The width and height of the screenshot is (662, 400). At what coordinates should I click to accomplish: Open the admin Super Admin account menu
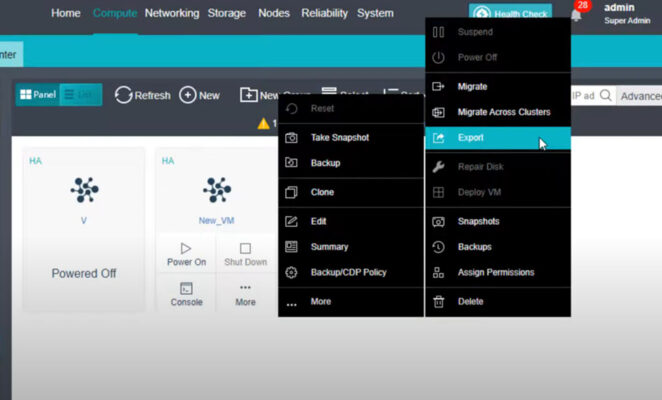click(x=627, y=13)
